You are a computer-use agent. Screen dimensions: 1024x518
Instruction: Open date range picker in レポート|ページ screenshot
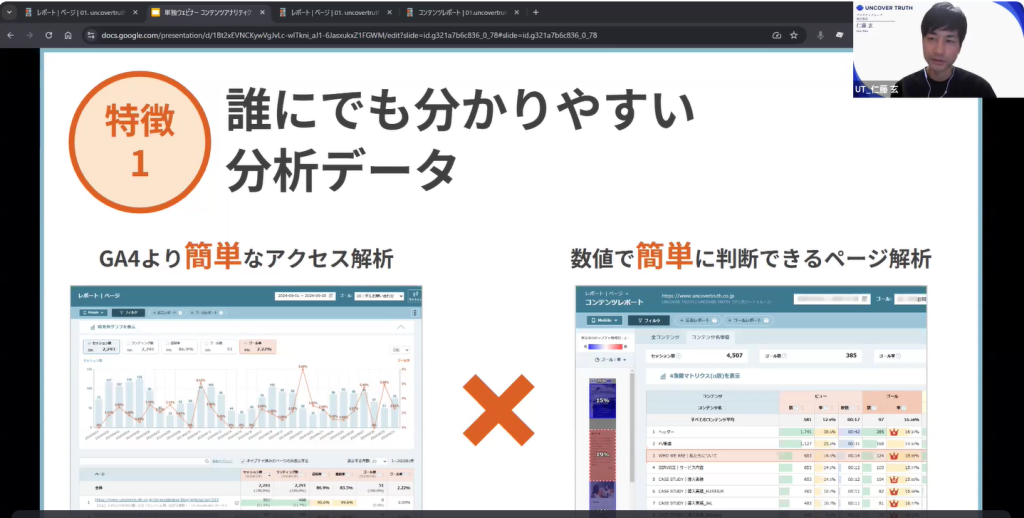point(305,296)
